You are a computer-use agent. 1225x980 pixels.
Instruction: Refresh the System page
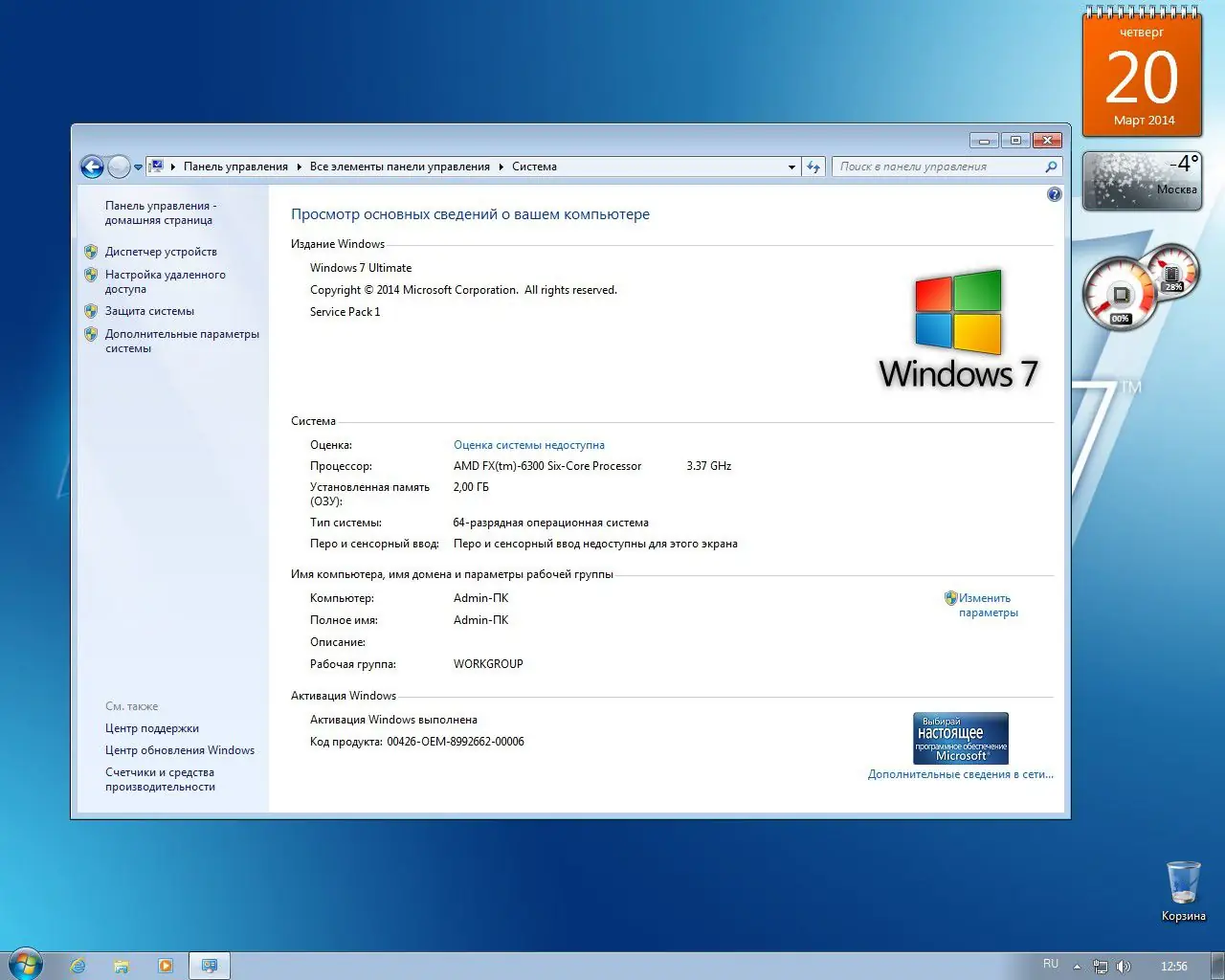click(813, 167)
